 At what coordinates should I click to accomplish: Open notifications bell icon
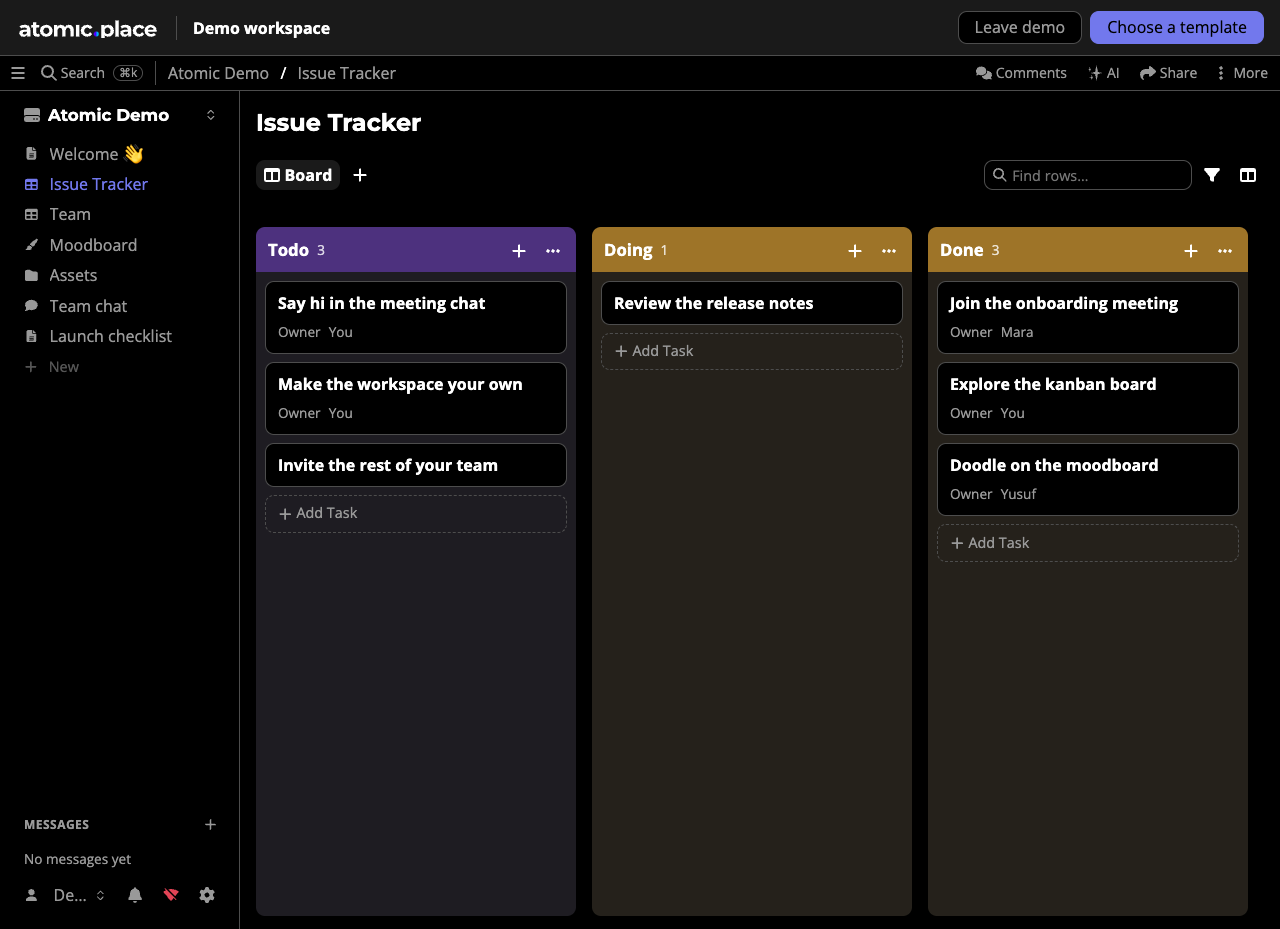point(135,895)
